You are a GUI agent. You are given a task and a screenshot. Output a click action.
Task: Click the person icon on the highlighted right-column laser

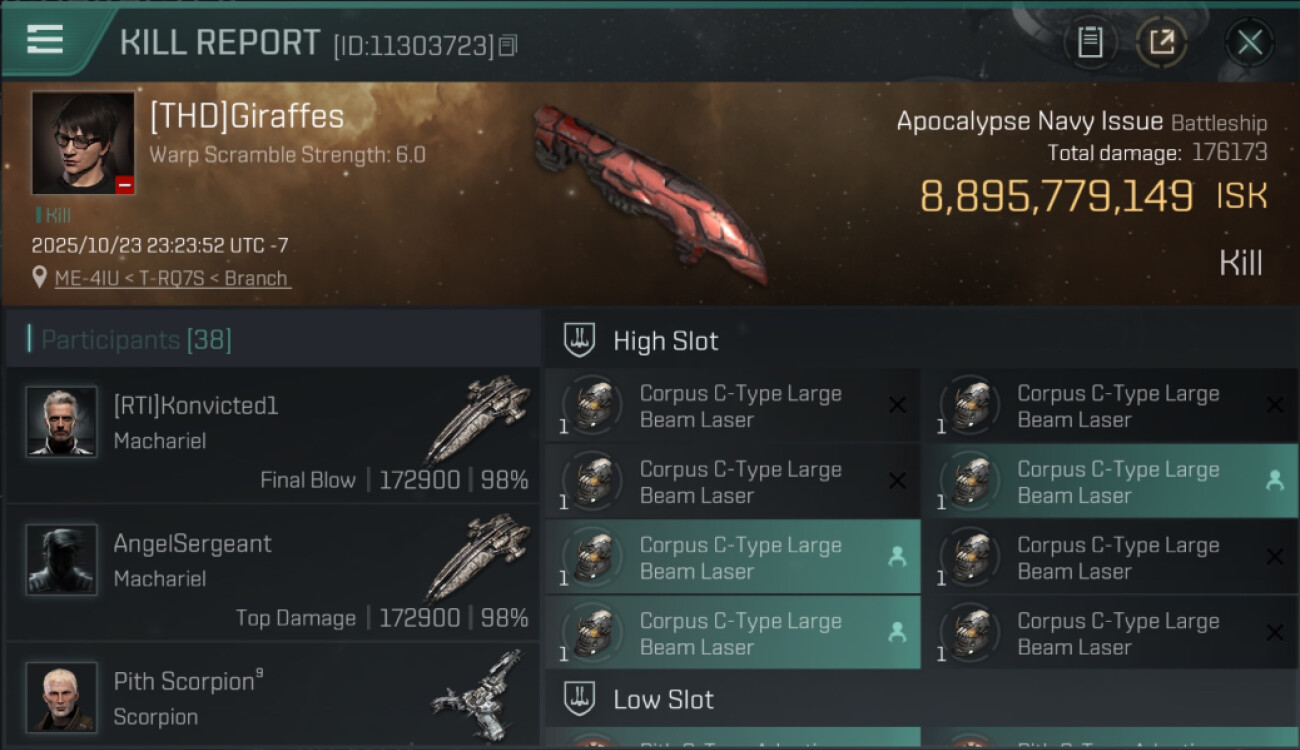[x=1274, y=481]
